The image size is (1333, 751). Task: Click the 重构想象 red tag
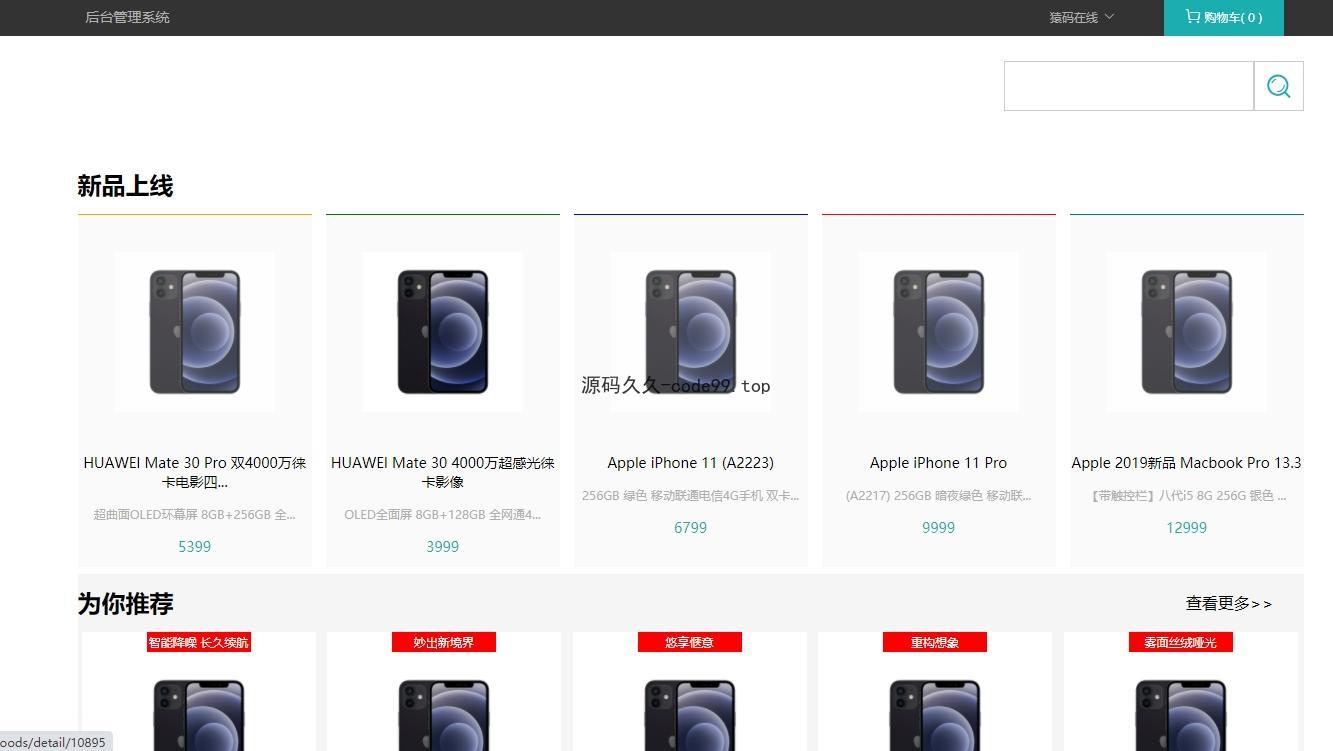point(935,642)
